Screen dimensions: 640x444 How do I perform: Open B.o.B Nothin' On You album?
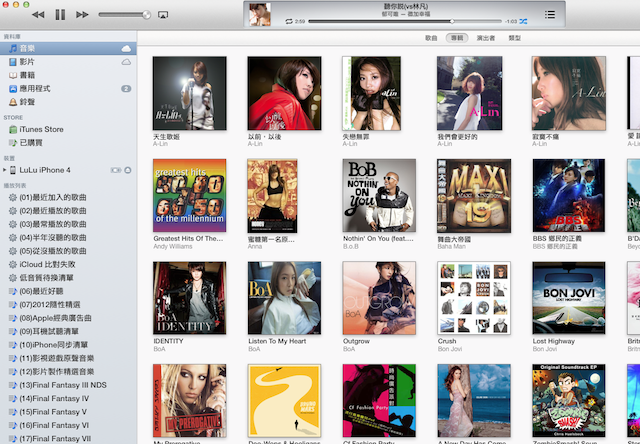(379, 195)
